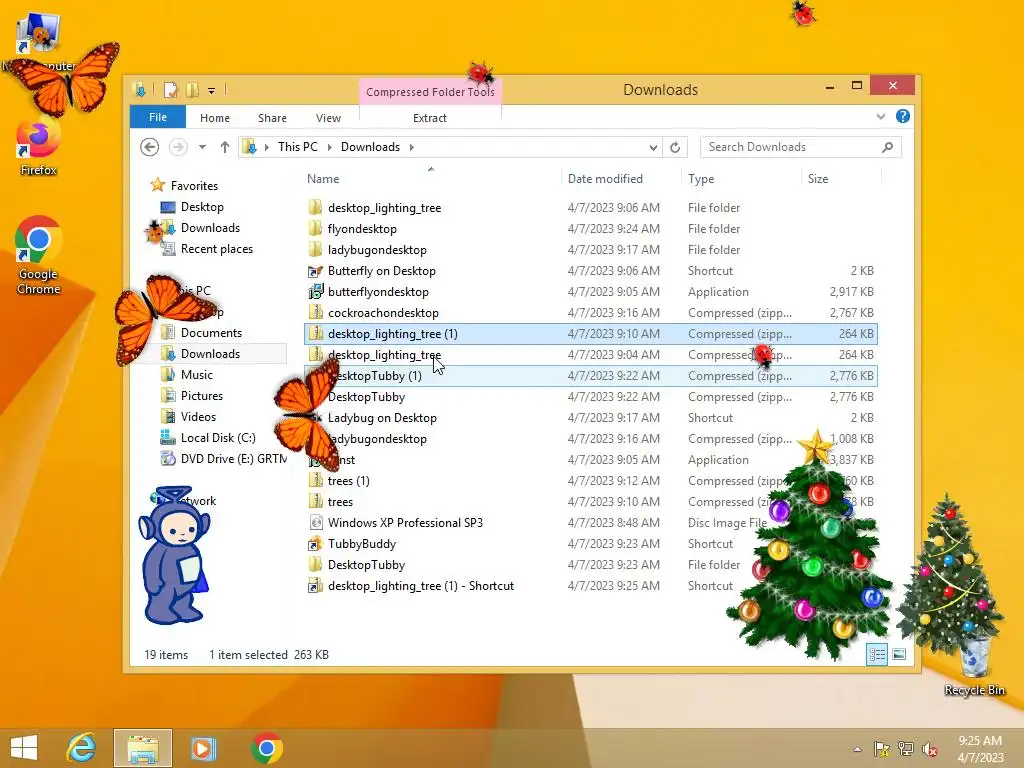Open the taskbar clock showing 9:25 AM

[x=980, y=749]
